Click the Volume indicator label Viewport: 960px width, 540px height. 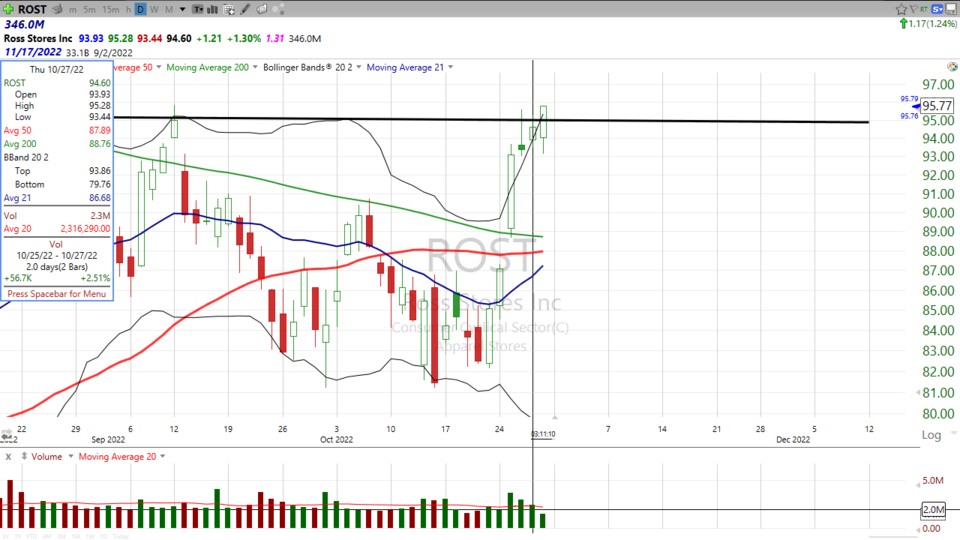(47, 457)
